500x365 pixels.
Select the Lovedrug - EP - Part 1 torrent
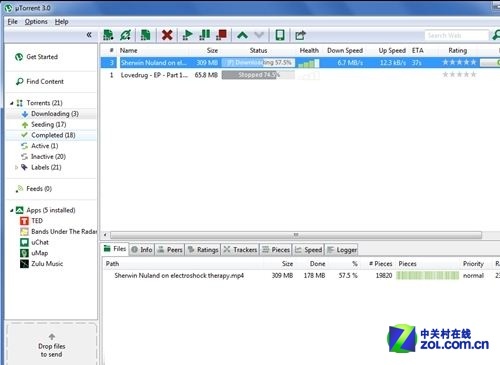[154, 75]
